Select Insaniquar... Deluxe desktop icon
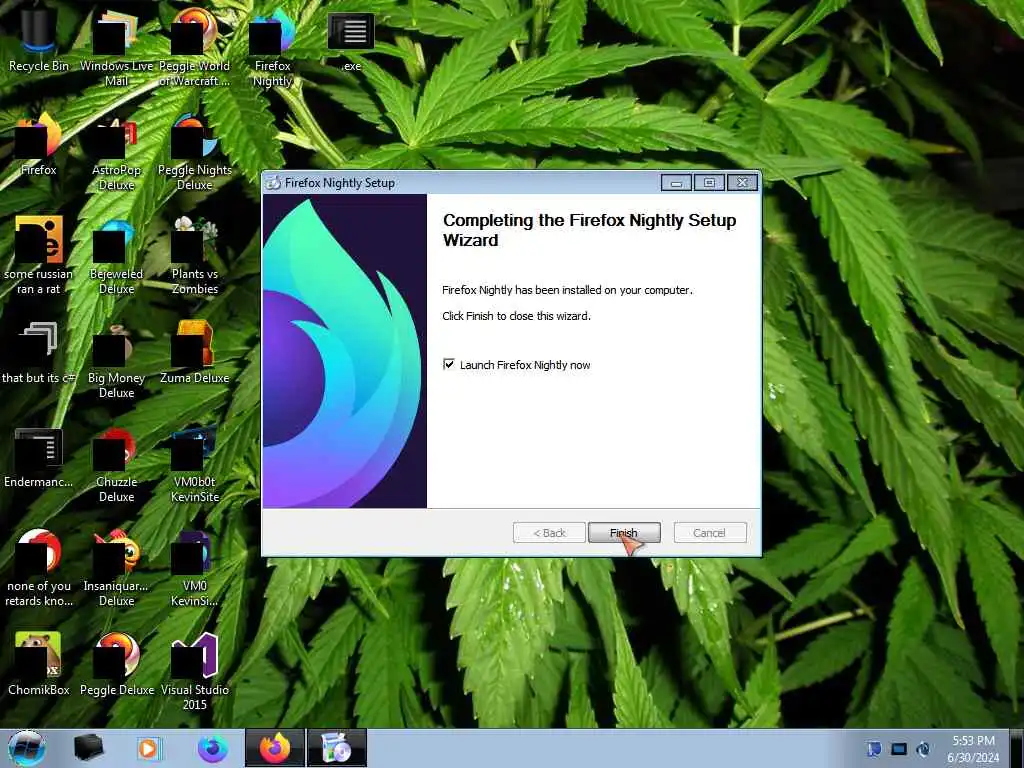Viewport: 1024px width, 768px height. point(116,568)
